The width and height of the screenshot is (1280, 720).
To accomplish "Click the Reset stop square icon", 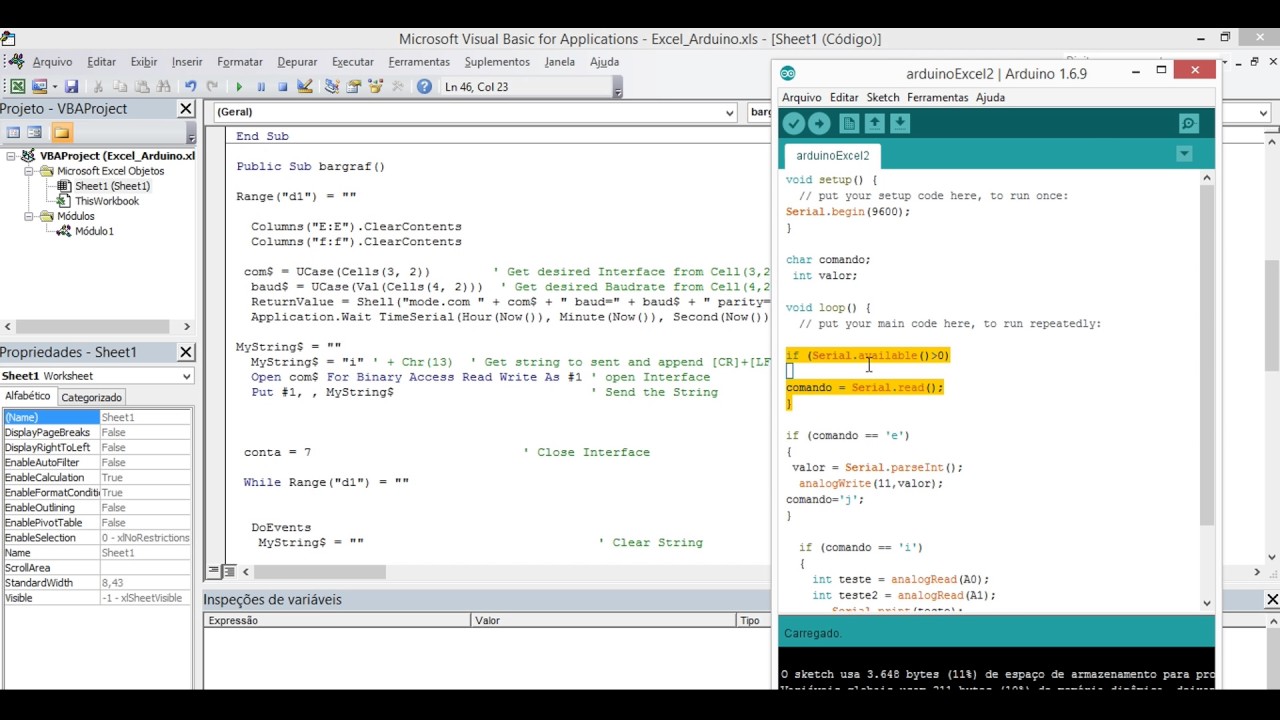I will point(283,87).
